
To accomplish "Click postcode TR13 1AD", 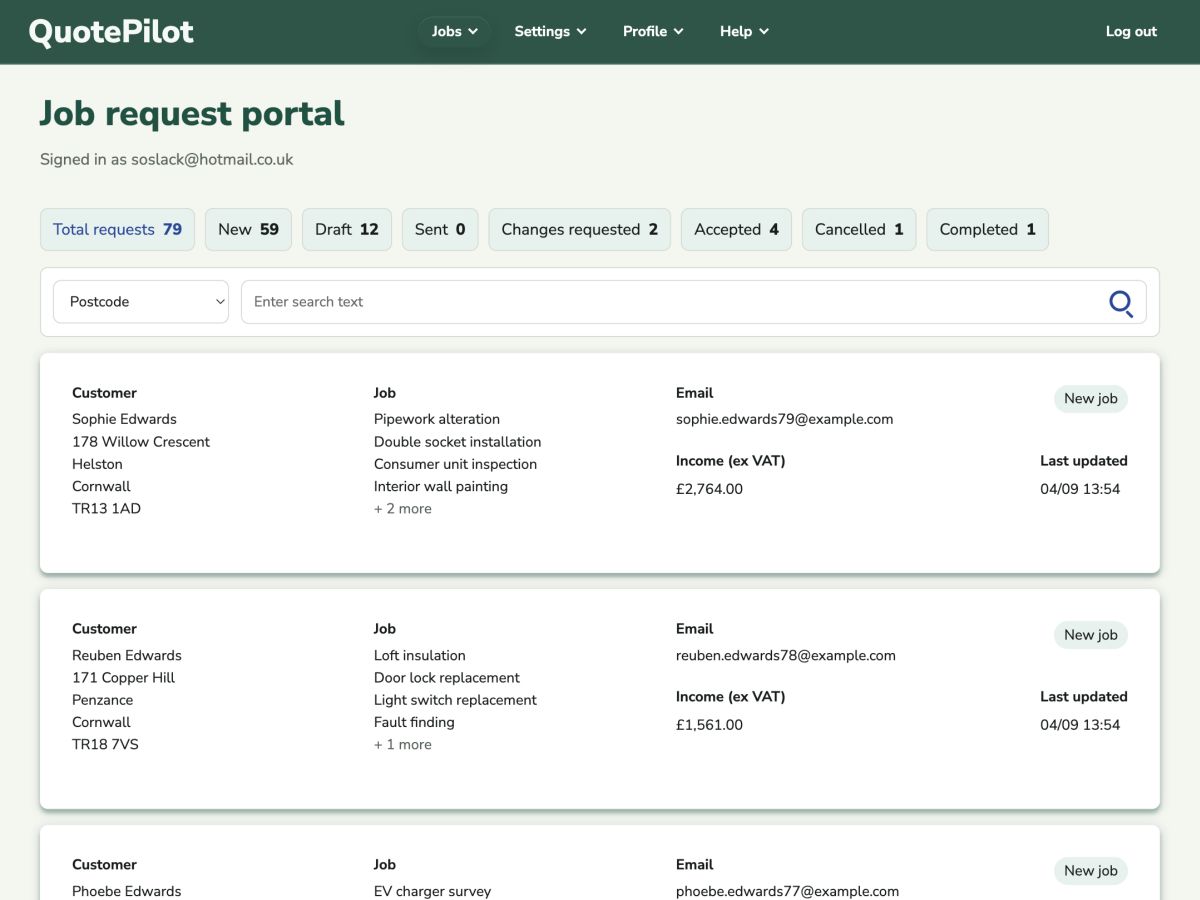I will point(106,509).
